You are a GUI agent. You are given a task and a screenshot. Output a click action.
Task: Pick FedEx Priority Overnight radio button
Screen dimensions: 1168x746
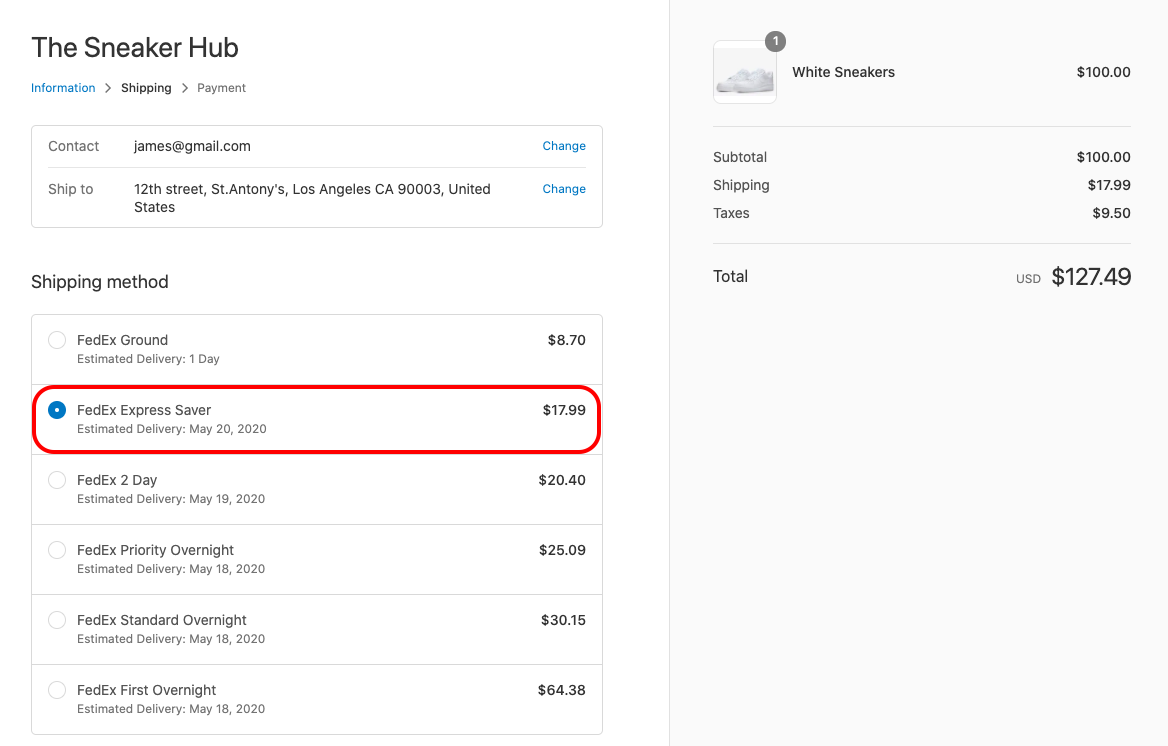point(57,551)
